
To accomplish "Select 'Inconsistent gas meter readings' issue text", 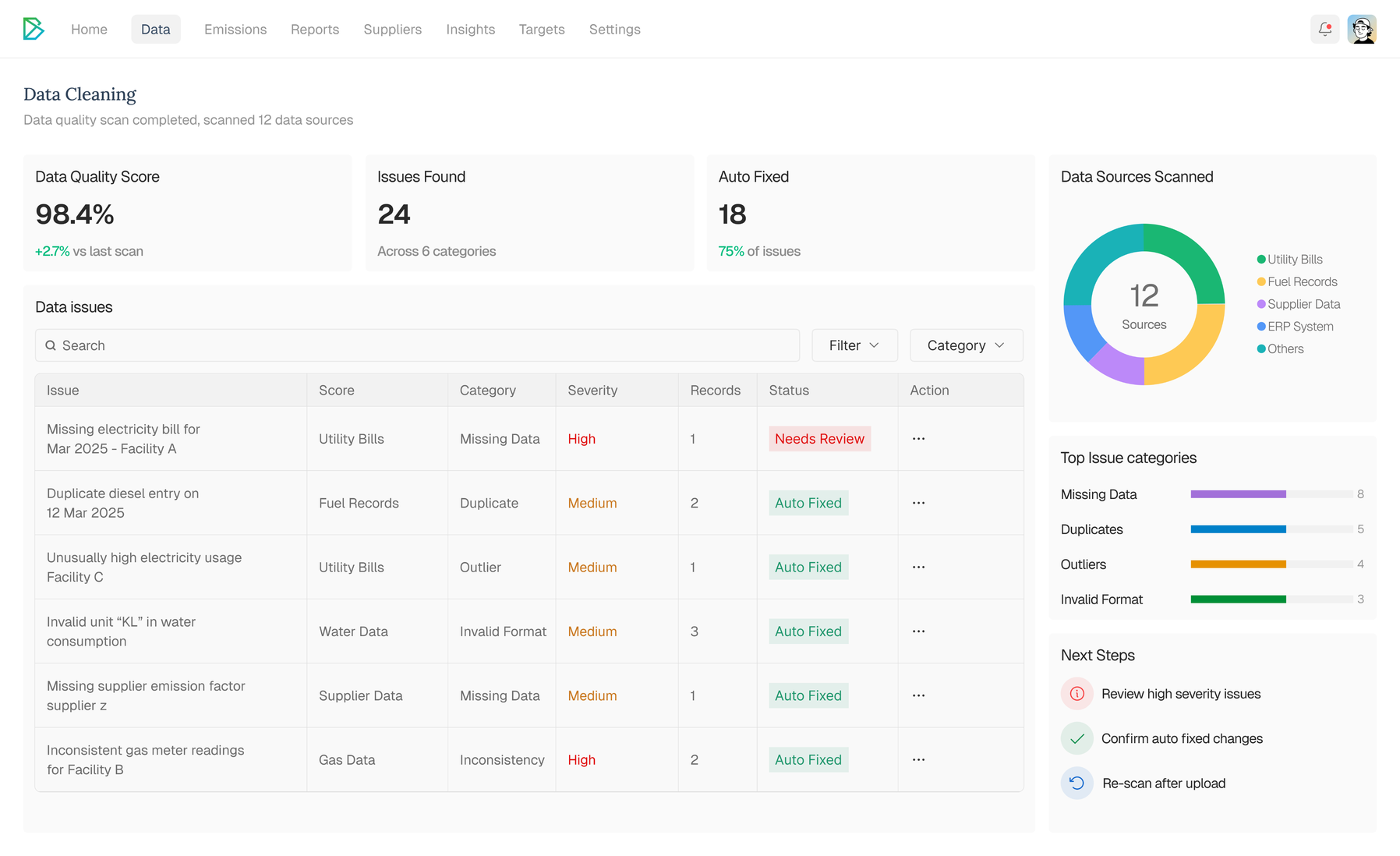I will coord(145,760).
